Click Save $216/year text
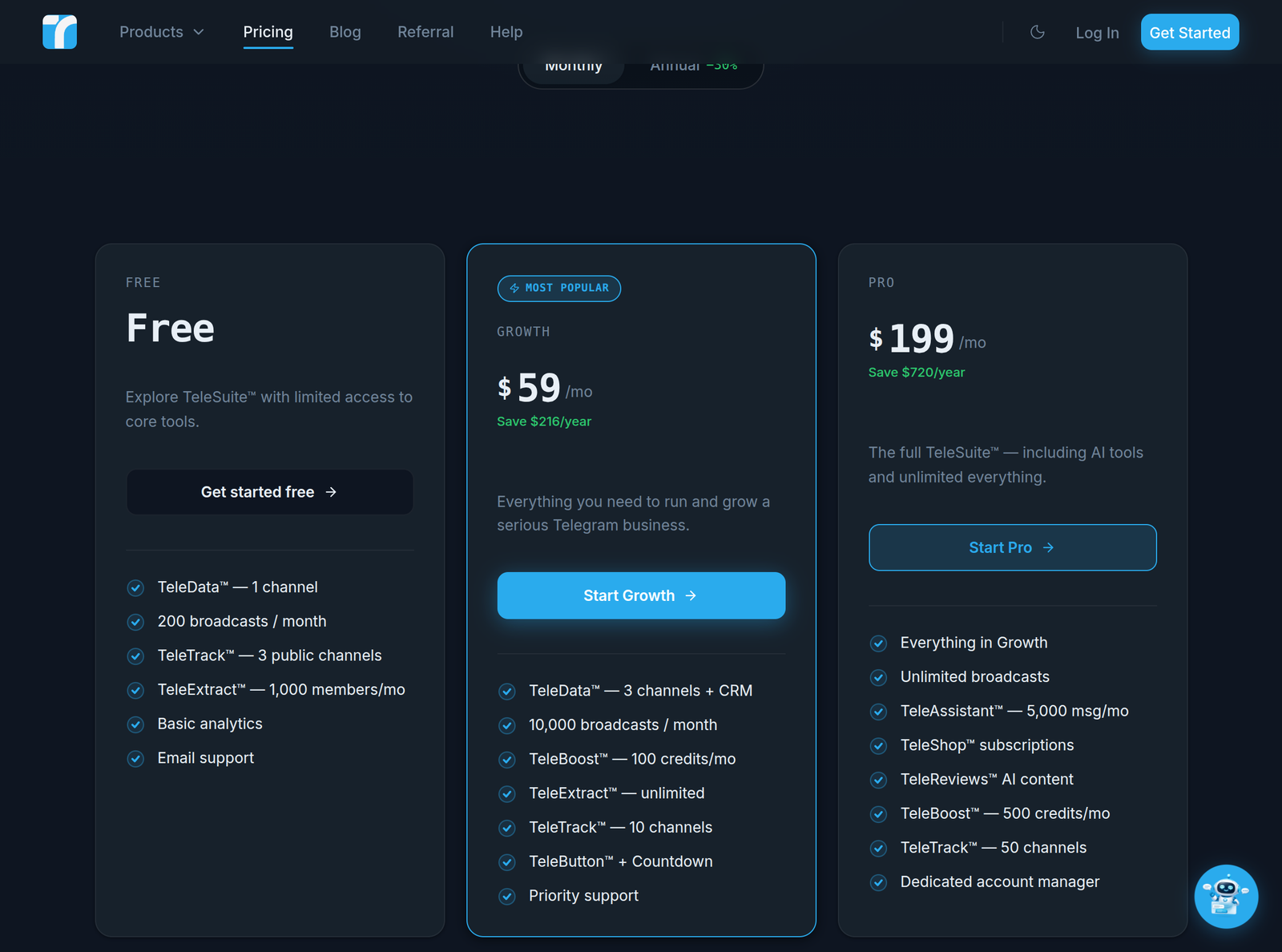1282x952 pixels. (x=544, y=422)
